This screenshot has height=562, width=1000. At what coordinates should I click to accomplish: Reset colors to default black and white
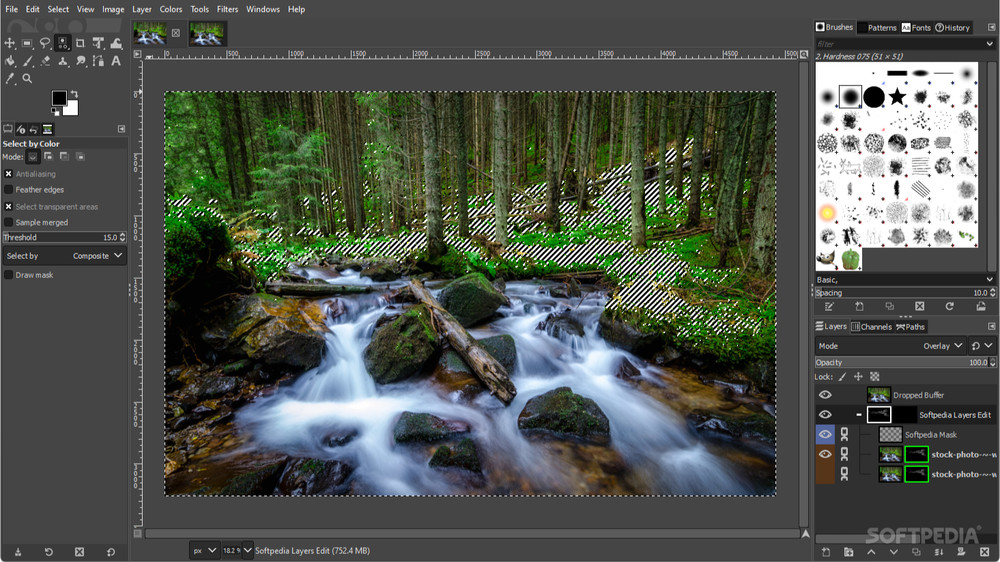point(55,112)
